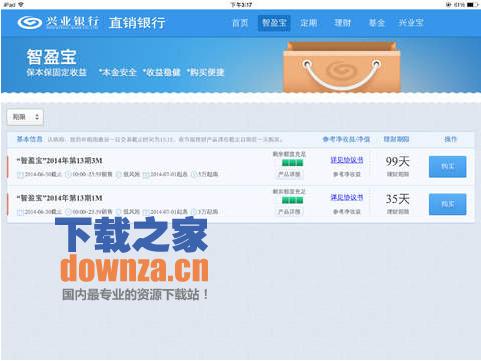481x361 pixels.
Task: Click the 99天 term value
Action: click(397, 162)
